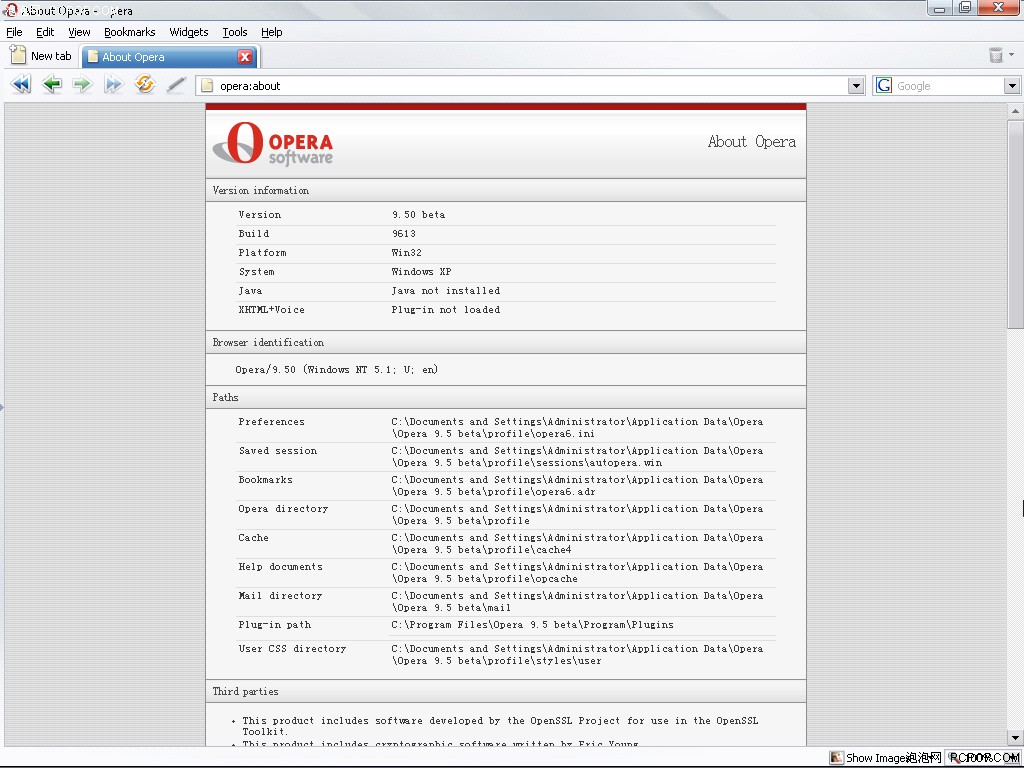
Task: Reload the page with the orange Reload icon
Action: point(144,84)
